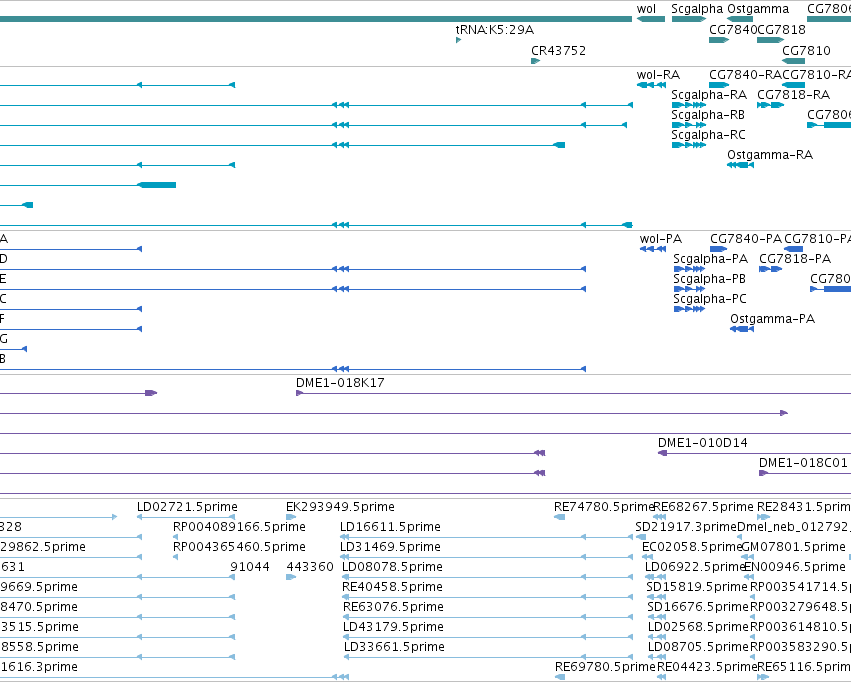Select the Scgalpha-PB protein label
851x682 pixels.
[x=709, y=279]
